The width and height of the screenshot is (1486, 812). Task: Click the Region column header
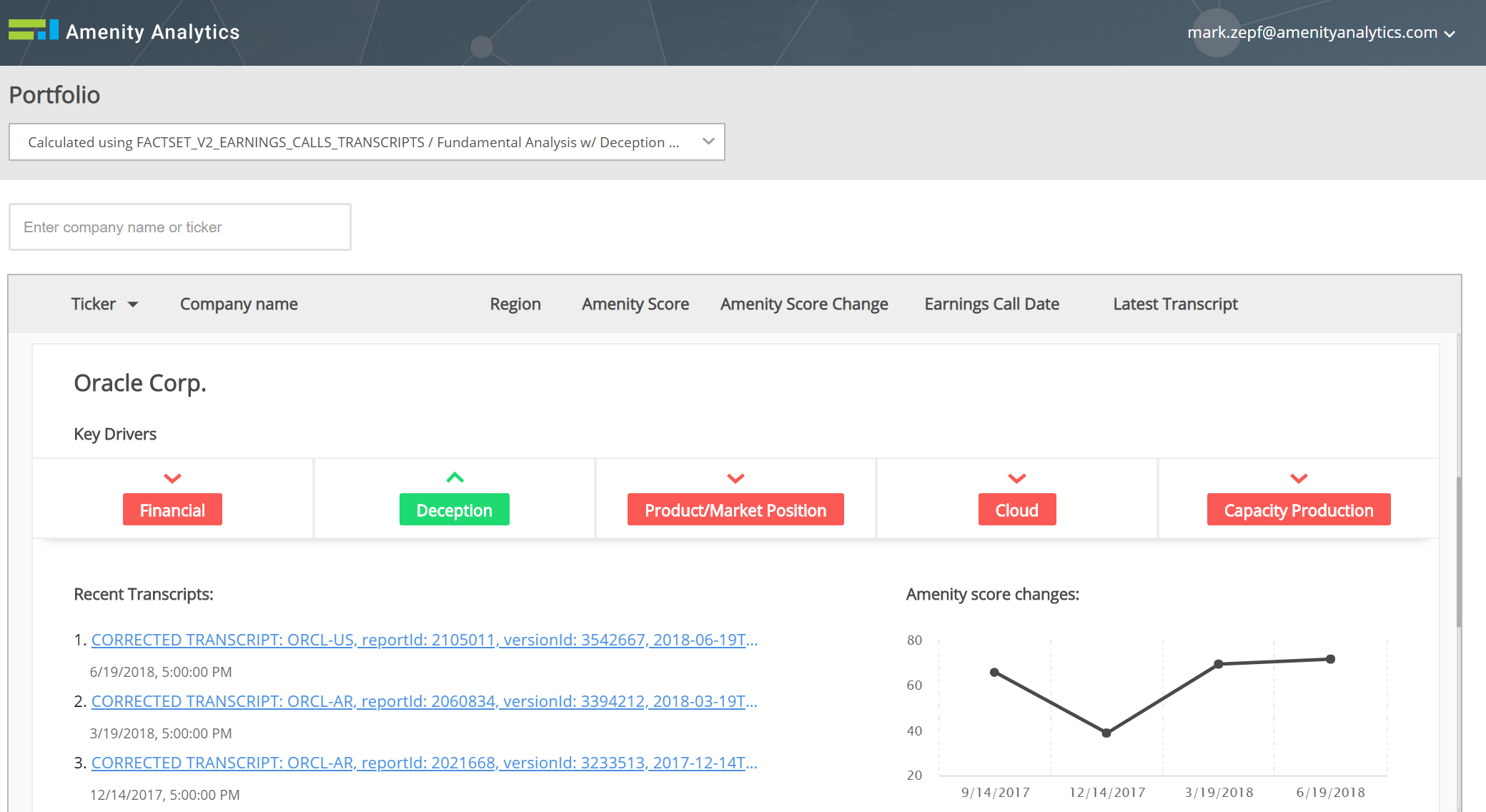tap(515, 304)
